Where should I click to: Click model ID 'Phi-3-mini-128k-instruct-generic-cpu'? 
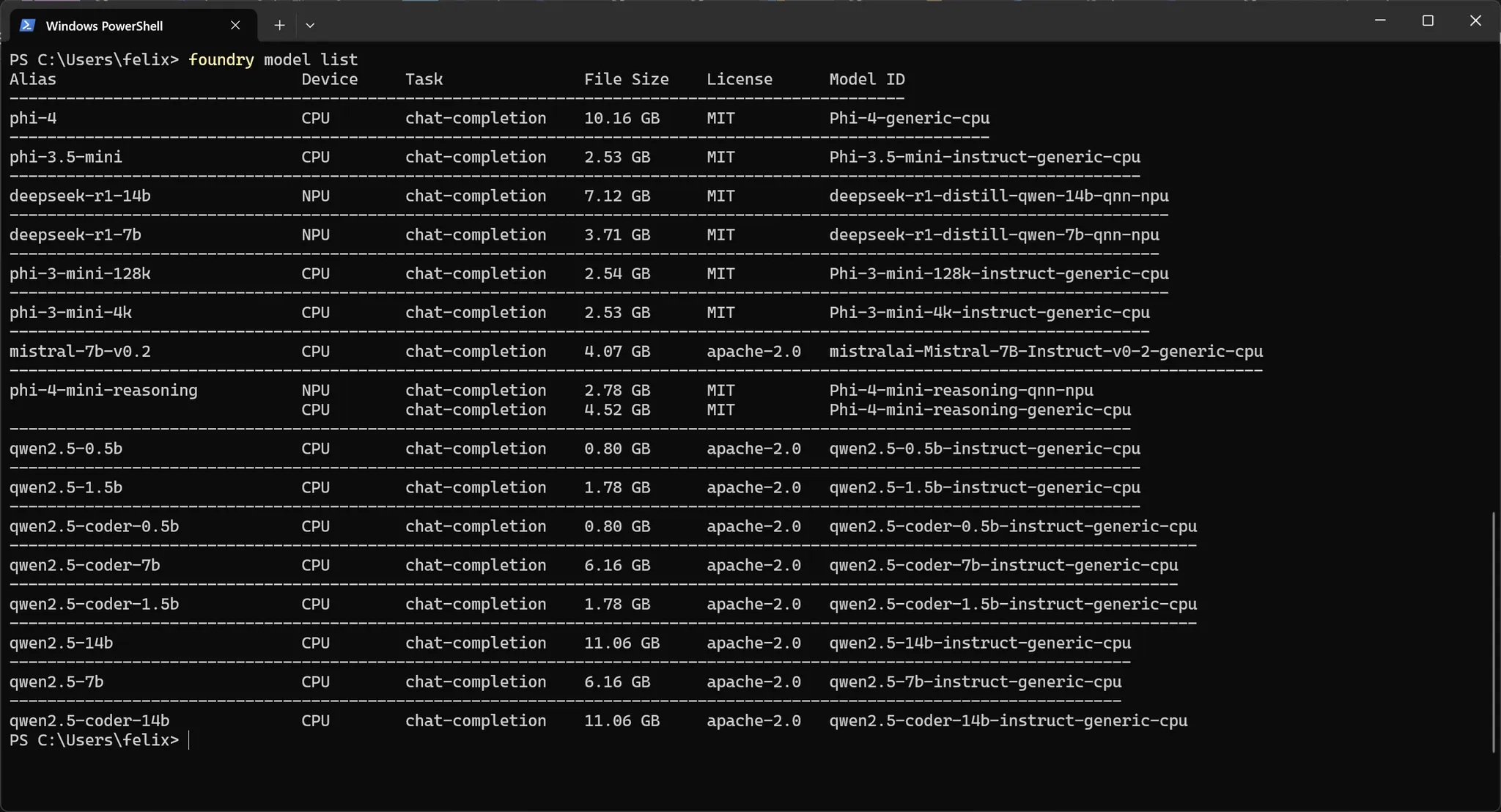point(999,273)
